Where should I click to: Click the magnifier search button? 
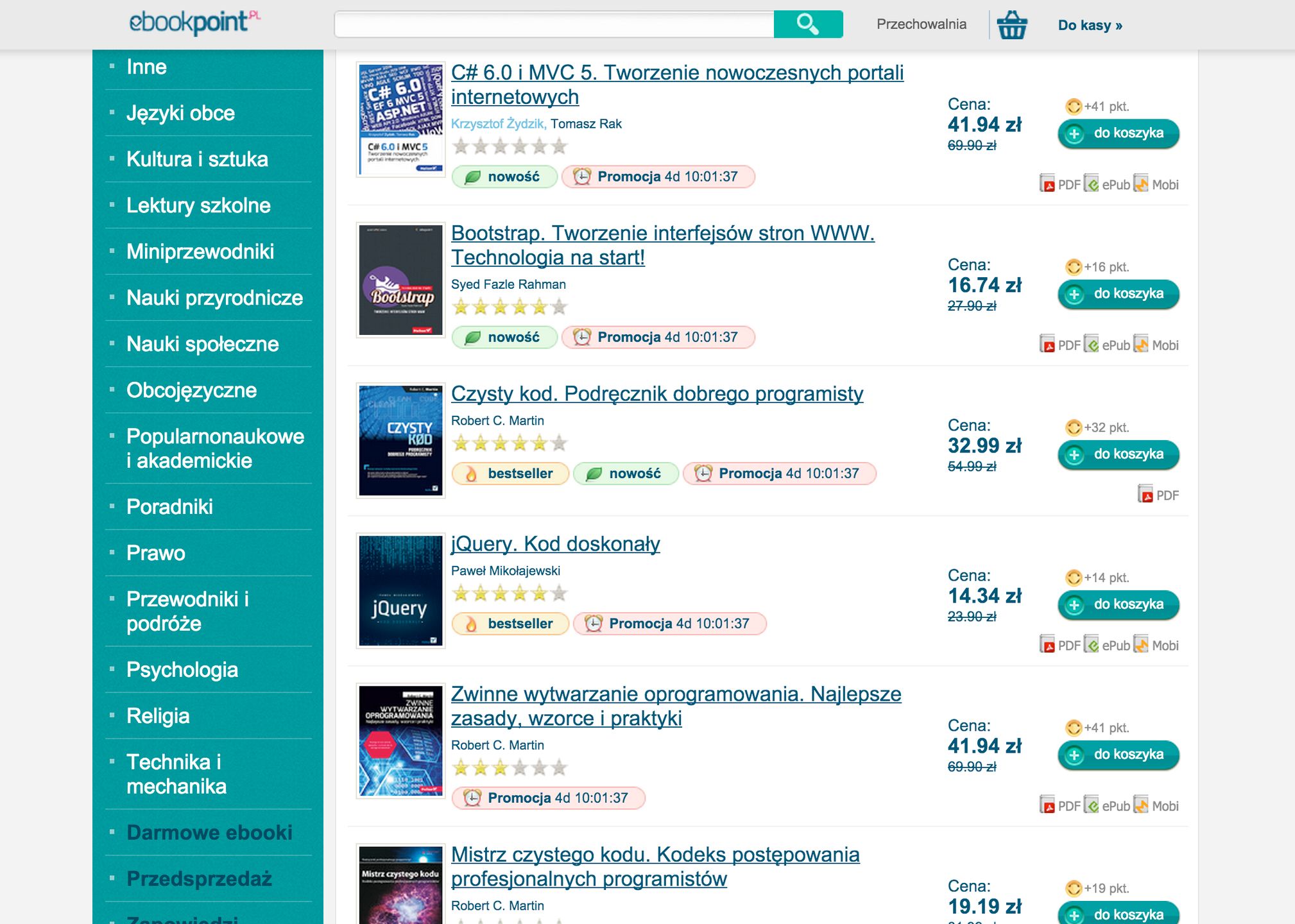click(807, 24)
